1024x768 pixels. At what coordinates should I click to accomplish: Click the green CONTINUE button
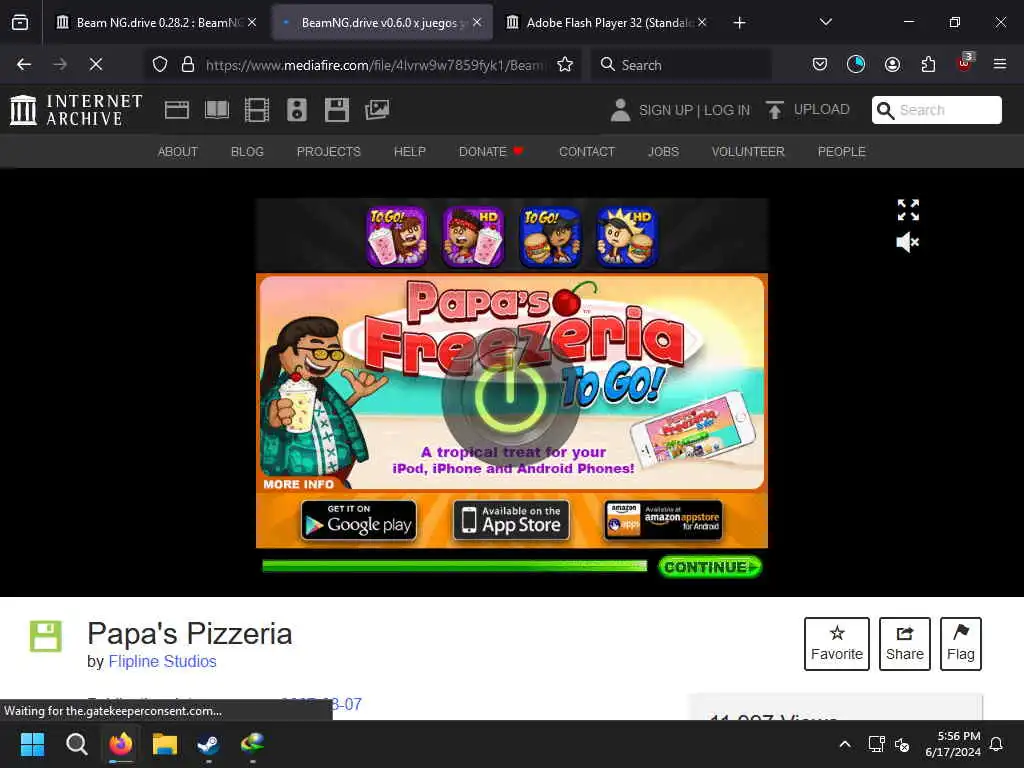pyautogui.click(x=709, y=567)
